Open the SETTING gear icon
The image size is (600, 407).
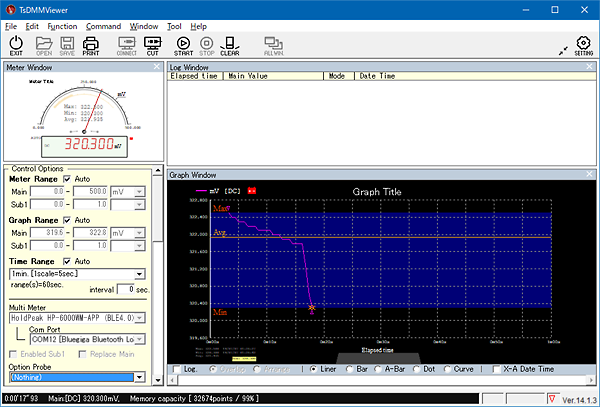click(583, 45)
